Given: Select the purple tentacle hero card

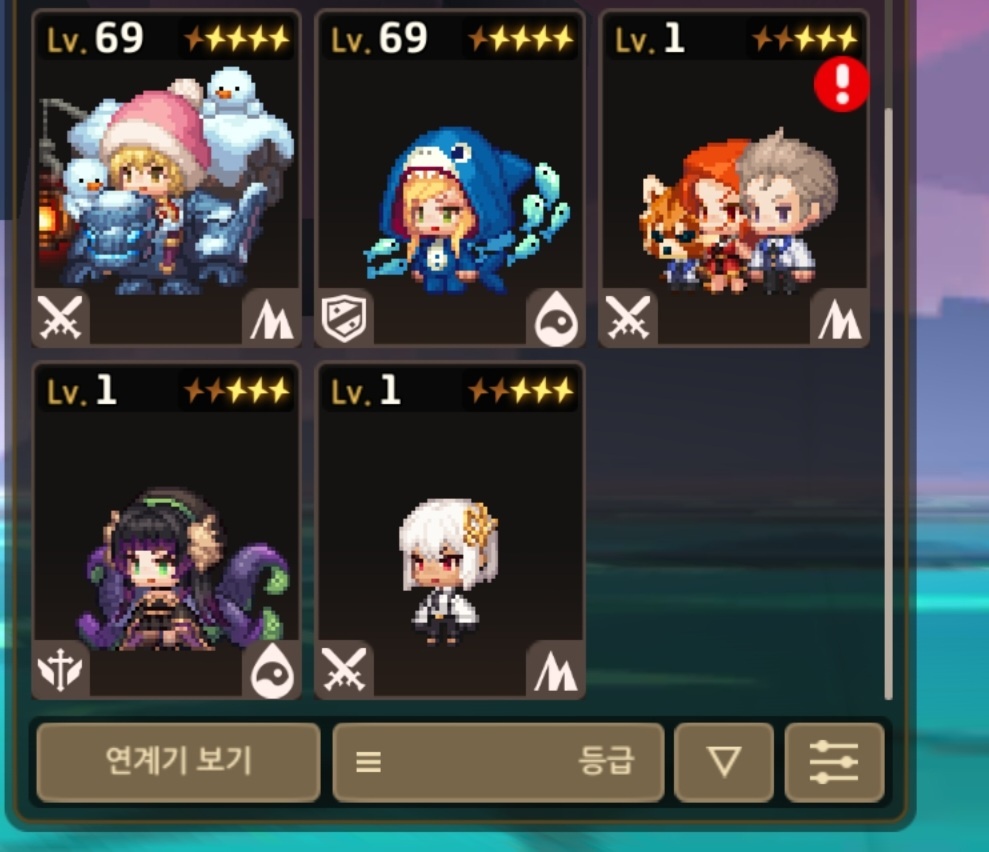Looking at the screenshot, I should tap(167, 530).
